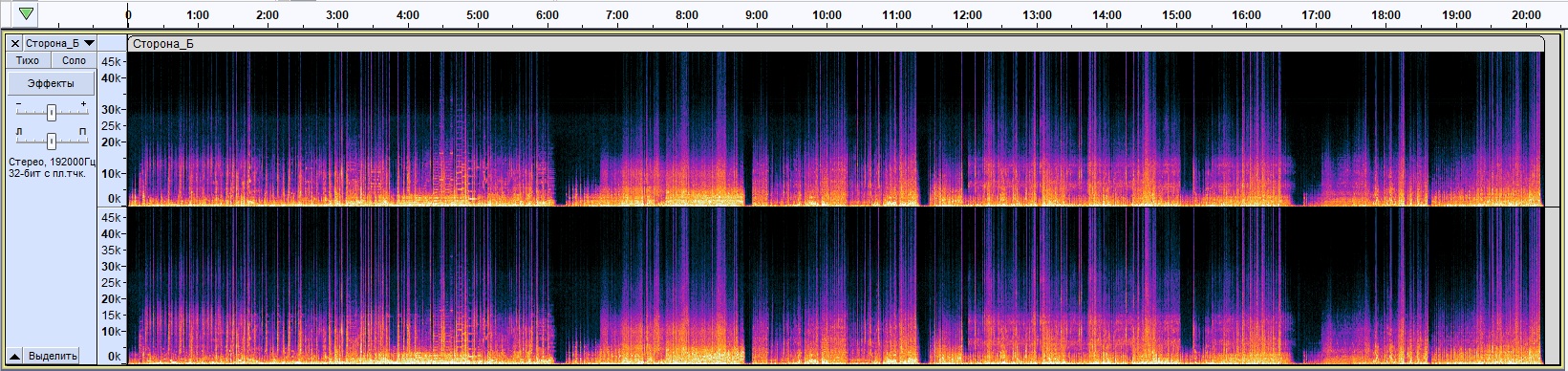The width and height of the screenshot is (1568, 371).
Task: Click the '32-бит с пл.тчк.' format text
Action: [47, 174]
